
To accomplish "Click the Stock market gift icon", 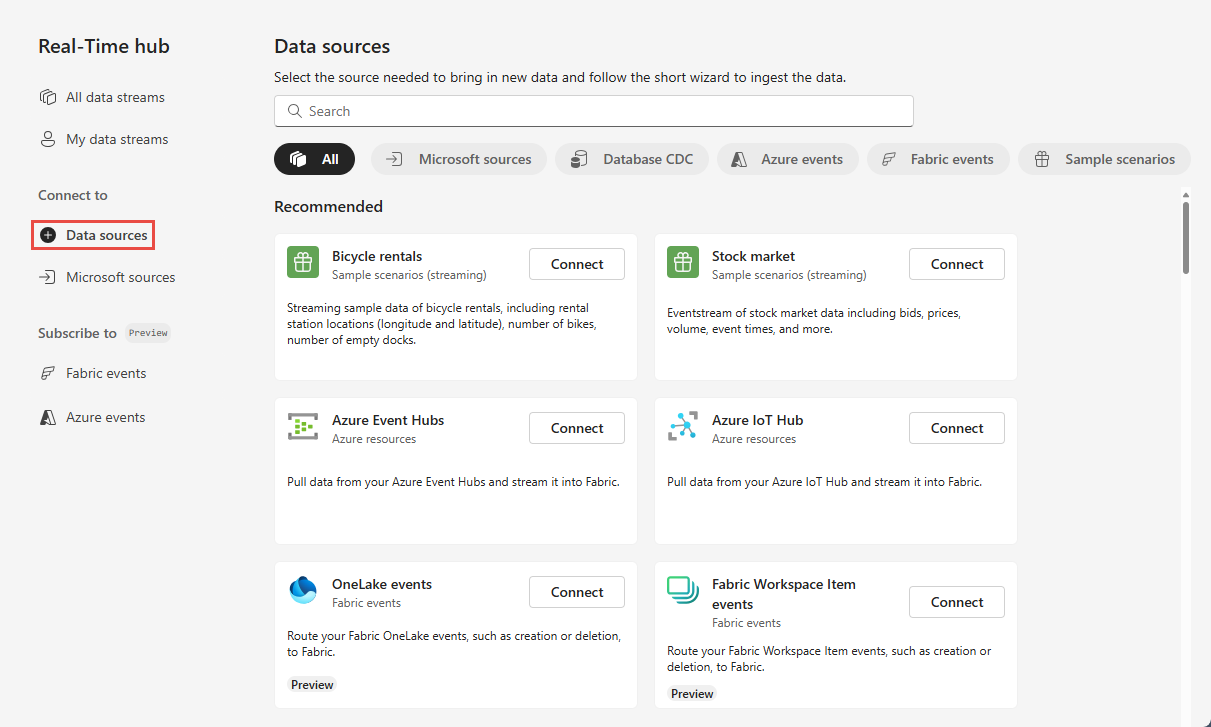I will pos(683,262).
